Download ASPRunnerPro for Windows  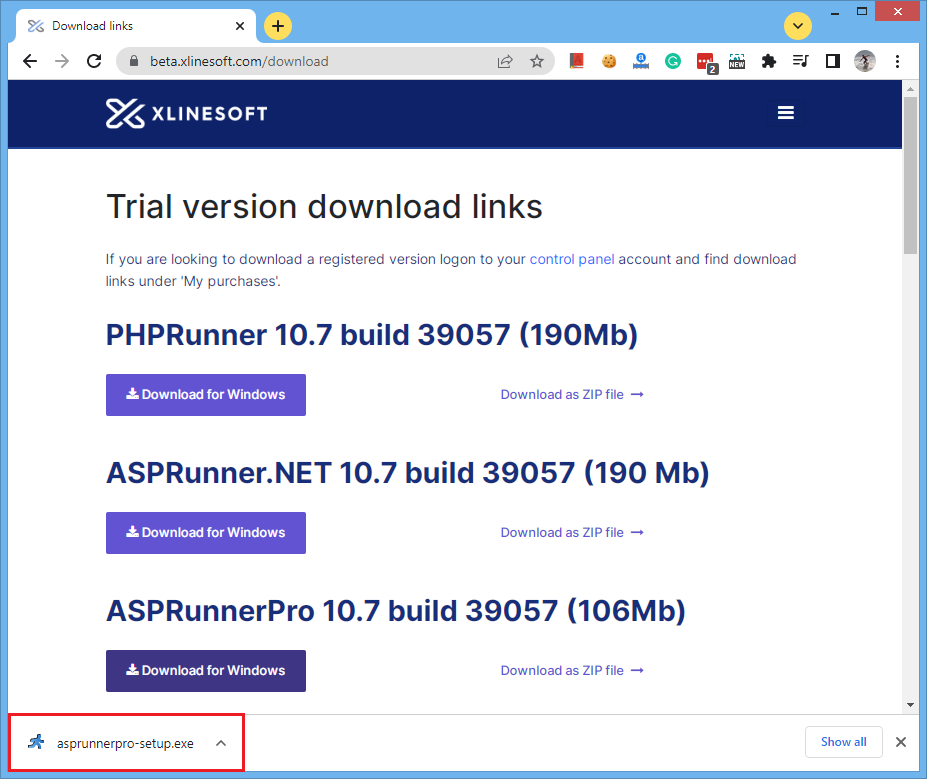206,671
